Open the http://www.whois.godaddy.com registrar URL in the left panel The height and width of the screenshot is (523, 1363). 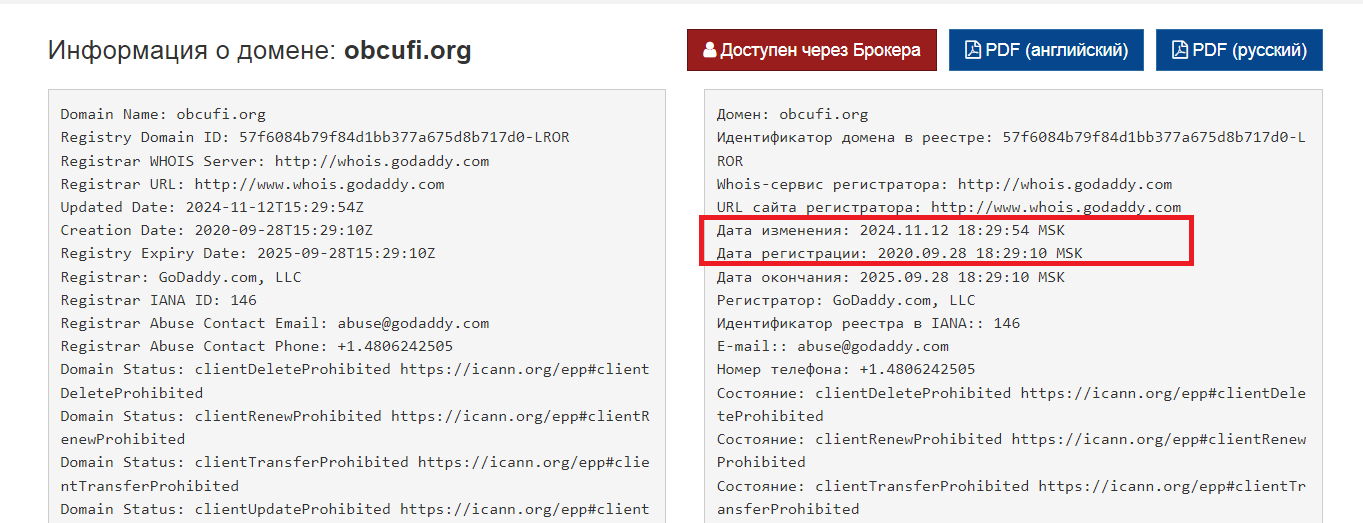pos(320,184)
